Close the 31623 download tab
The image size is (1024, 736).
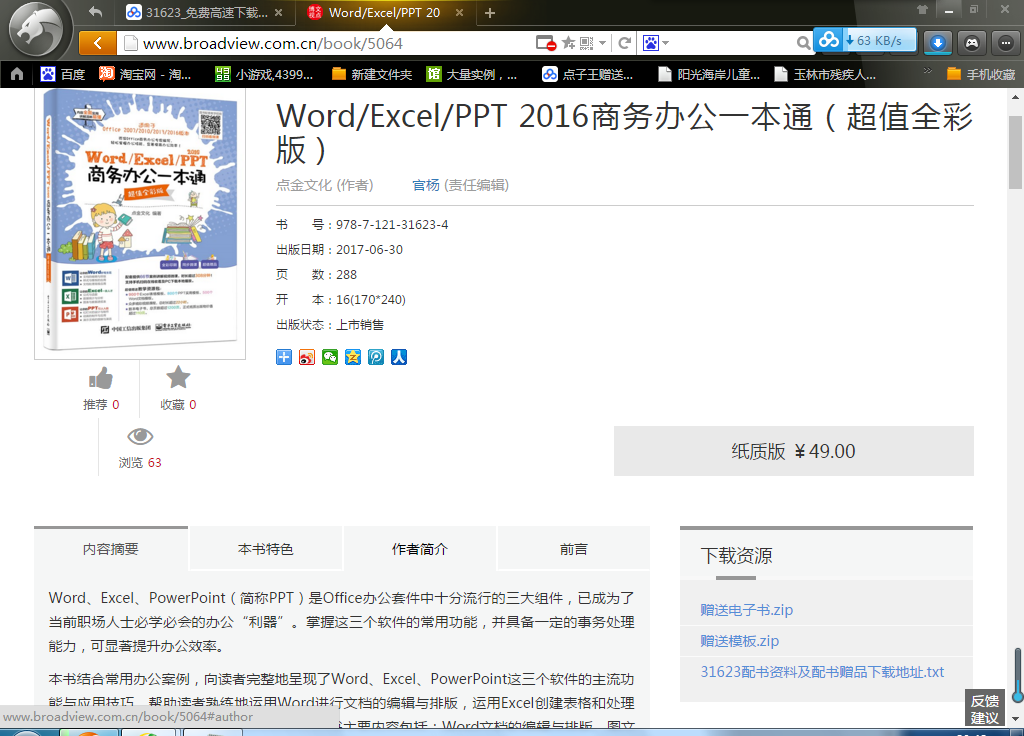pos(278,12)
